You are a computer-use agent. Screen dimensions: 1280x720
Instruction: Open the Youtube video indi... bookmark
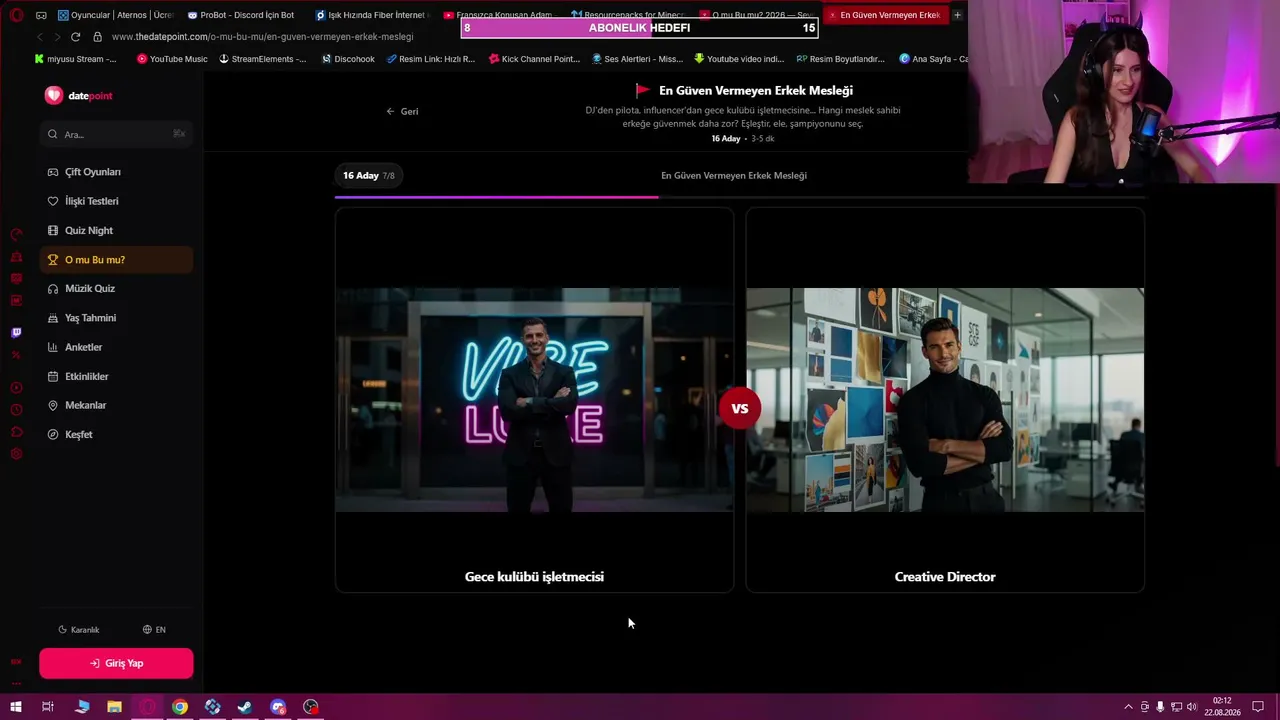[x=738, y=59]
